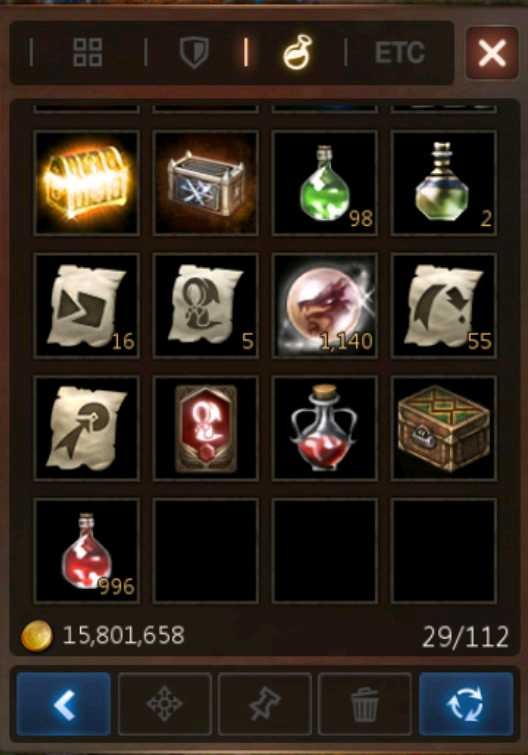Switch to the all-items grid tab
Image resolution: width=528 pixels, height=755 pixels.
click(88, 52)
